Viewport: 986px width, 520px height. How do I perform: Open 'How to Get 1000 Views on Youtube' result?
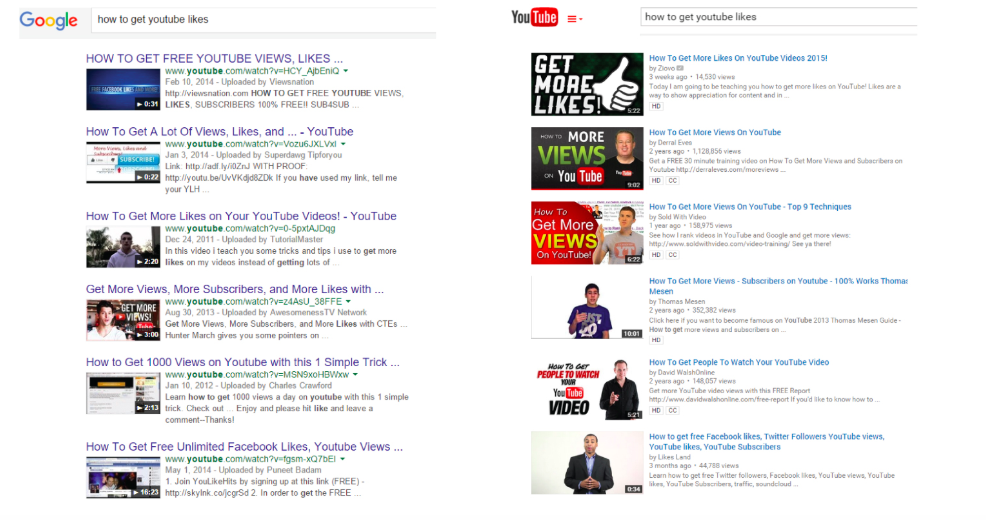[243, 362]
